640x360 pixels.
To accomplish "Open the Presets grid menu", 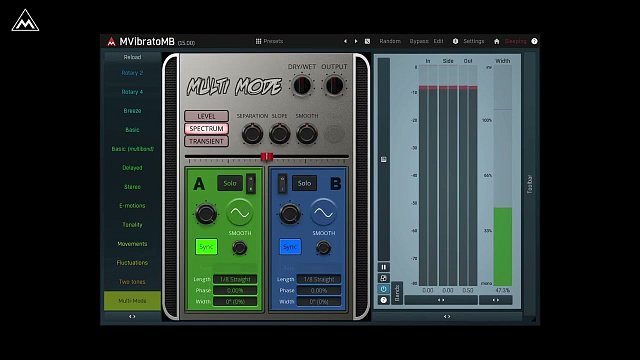I will point(269,41).
